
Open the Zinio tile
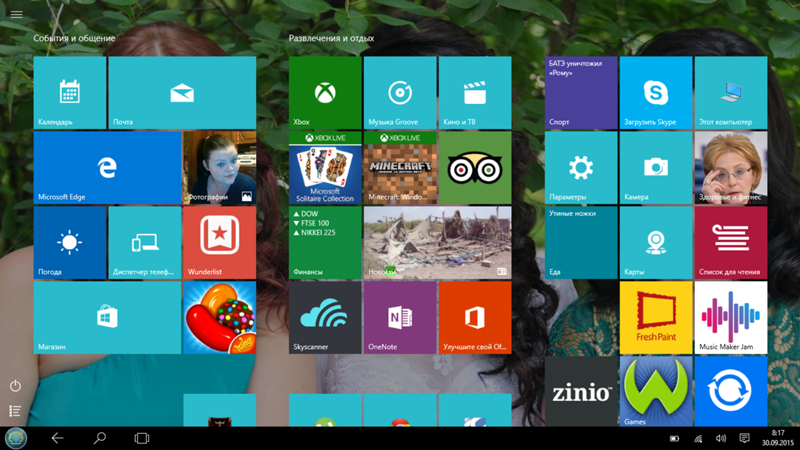click(x=581, y=391)
